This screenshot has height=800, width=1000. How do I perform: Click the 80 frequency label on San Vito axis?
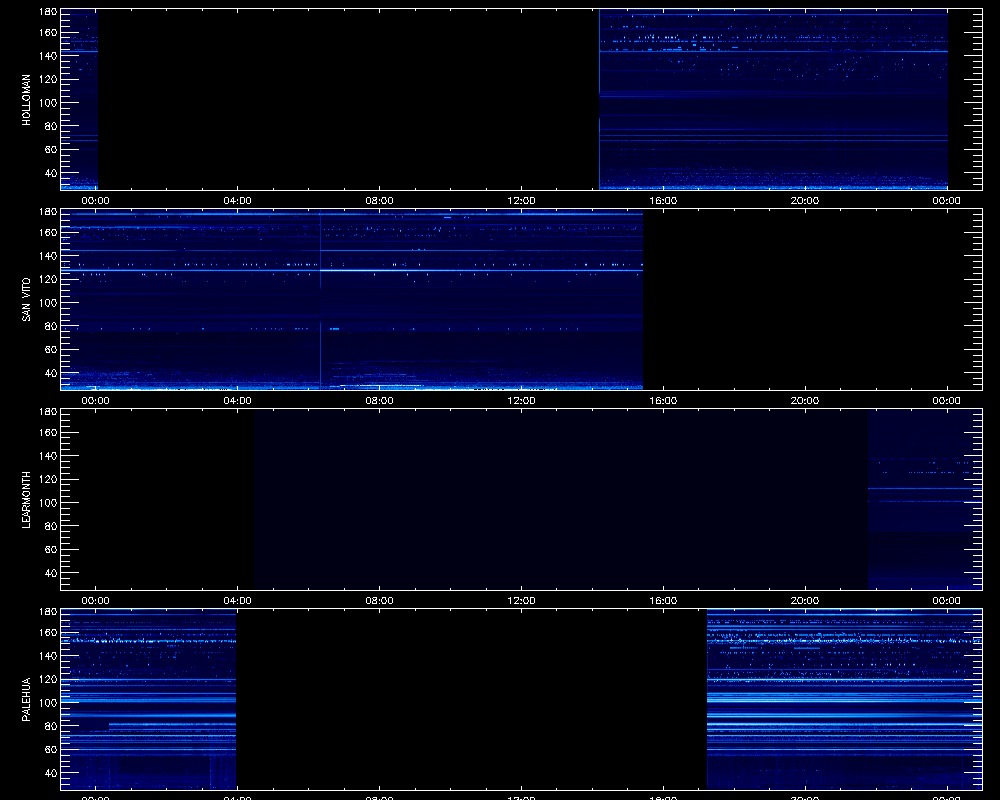(x=51, y=327)
